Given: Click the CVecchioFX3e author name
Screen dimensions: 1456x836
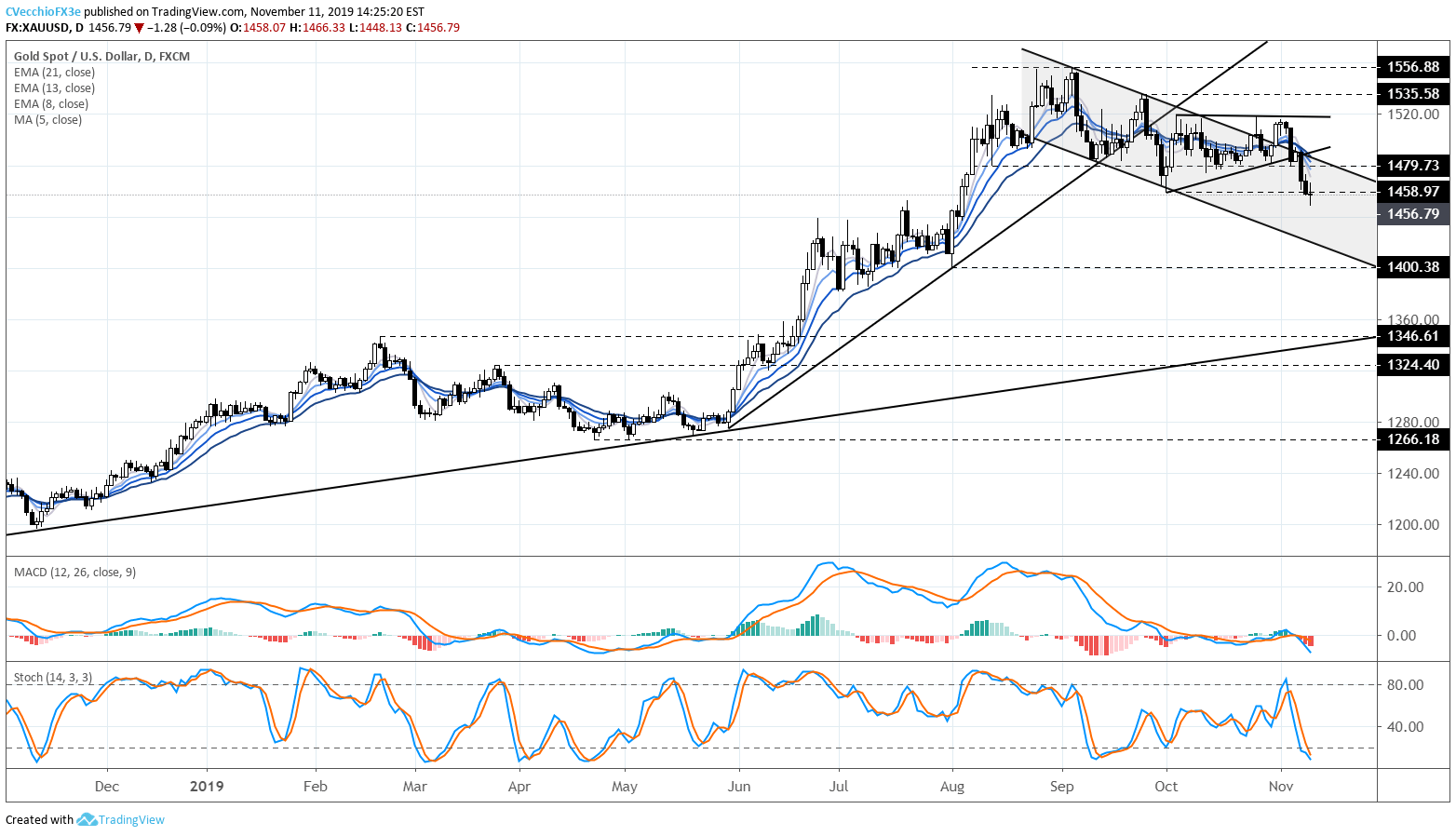Looking at the screenshot, I should click(43, 12).
